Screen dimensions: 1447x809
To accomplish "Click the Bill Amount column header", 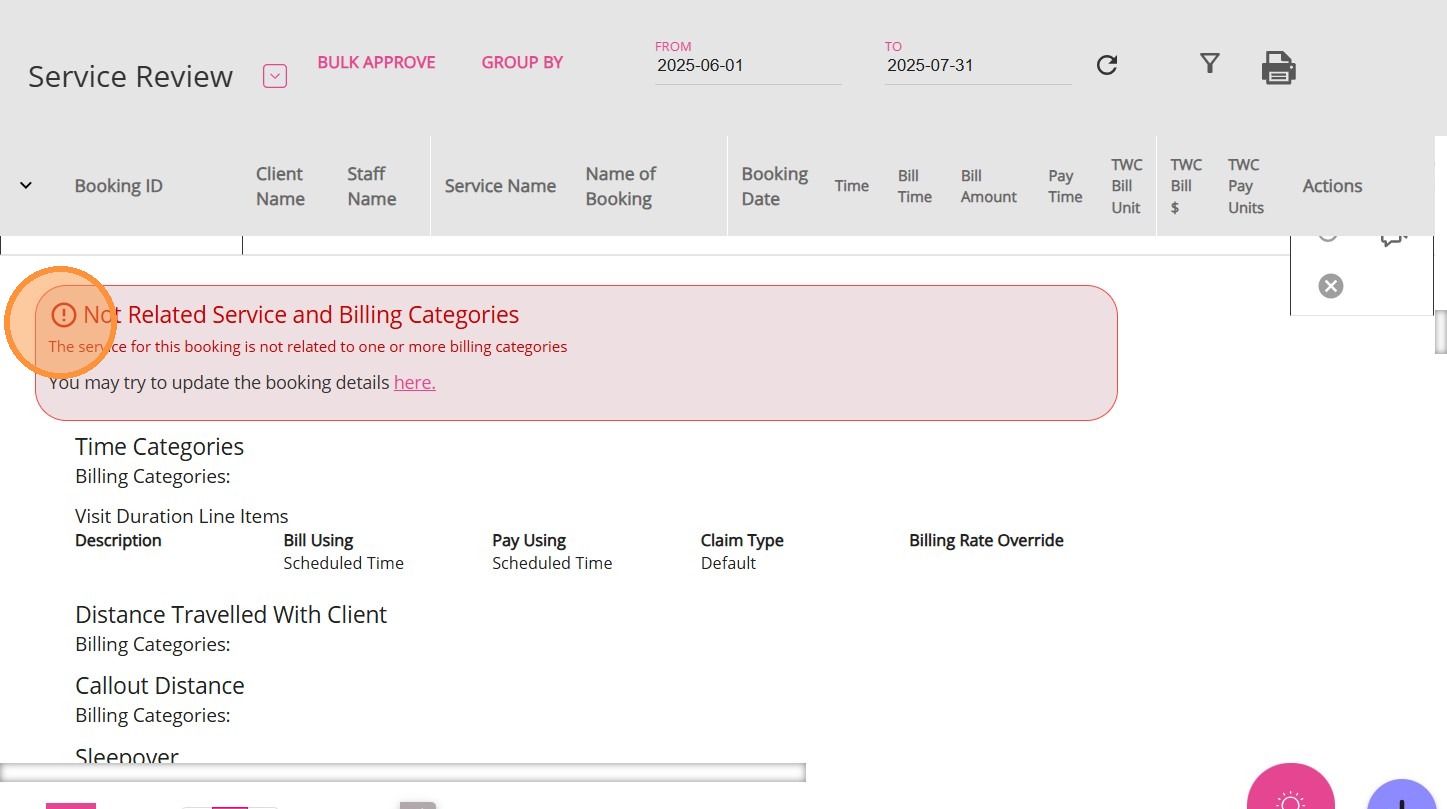I will (x=988, y=186).
